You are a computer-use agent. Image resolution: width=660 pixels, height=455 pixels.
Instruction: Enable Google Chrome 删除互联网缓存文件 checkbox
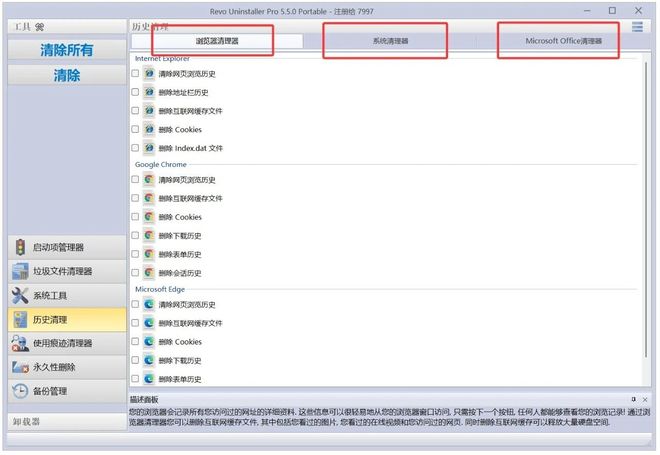tap(135, 198)
